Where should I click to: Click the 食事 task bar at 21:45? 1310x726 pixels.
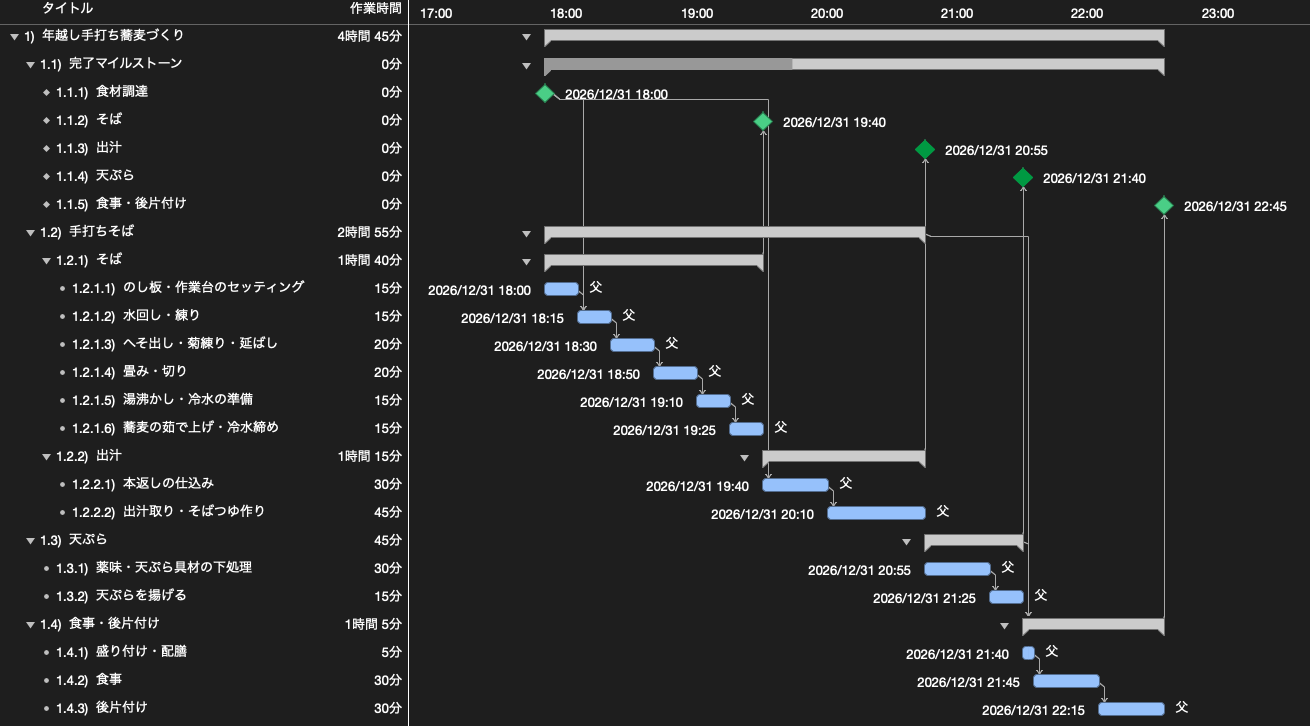[1066, 681]
